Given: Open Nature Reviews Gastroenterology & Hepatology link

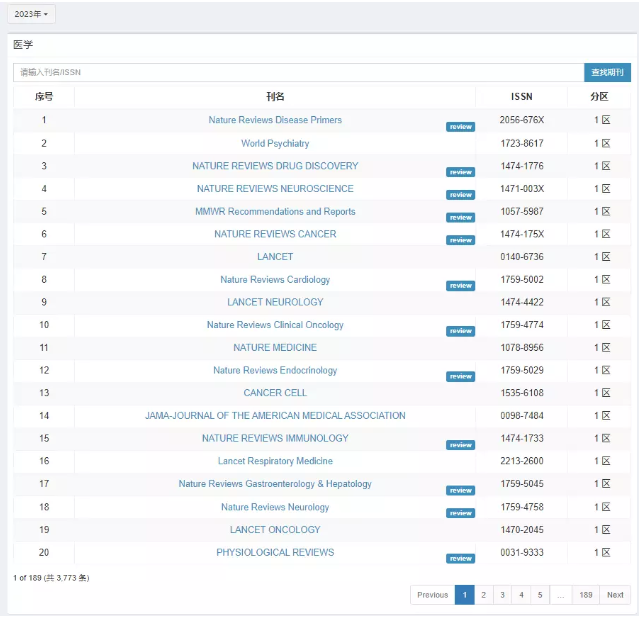Looking at the screenshot, I should click(275, 484).
